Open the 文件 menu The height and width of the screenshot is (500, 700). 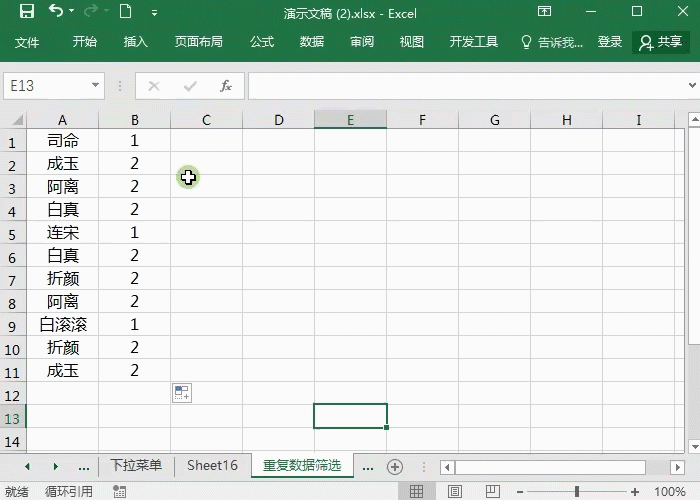pyautogui.click(x=27, y=42)
